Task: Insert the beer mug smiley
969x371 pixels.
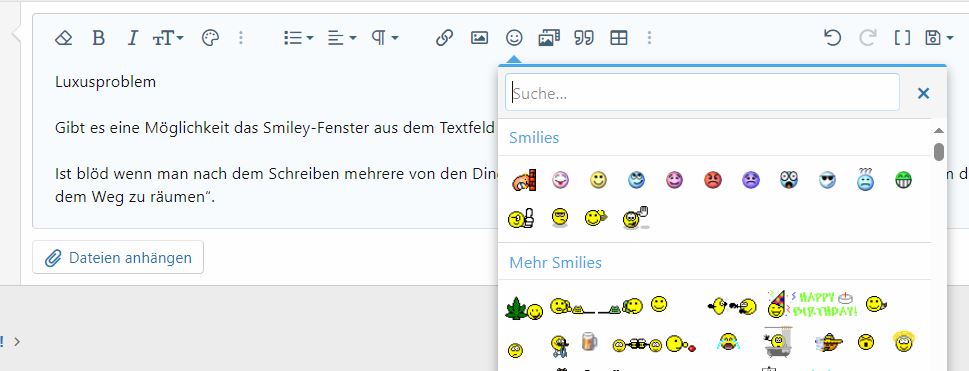Action: (590, 341)
